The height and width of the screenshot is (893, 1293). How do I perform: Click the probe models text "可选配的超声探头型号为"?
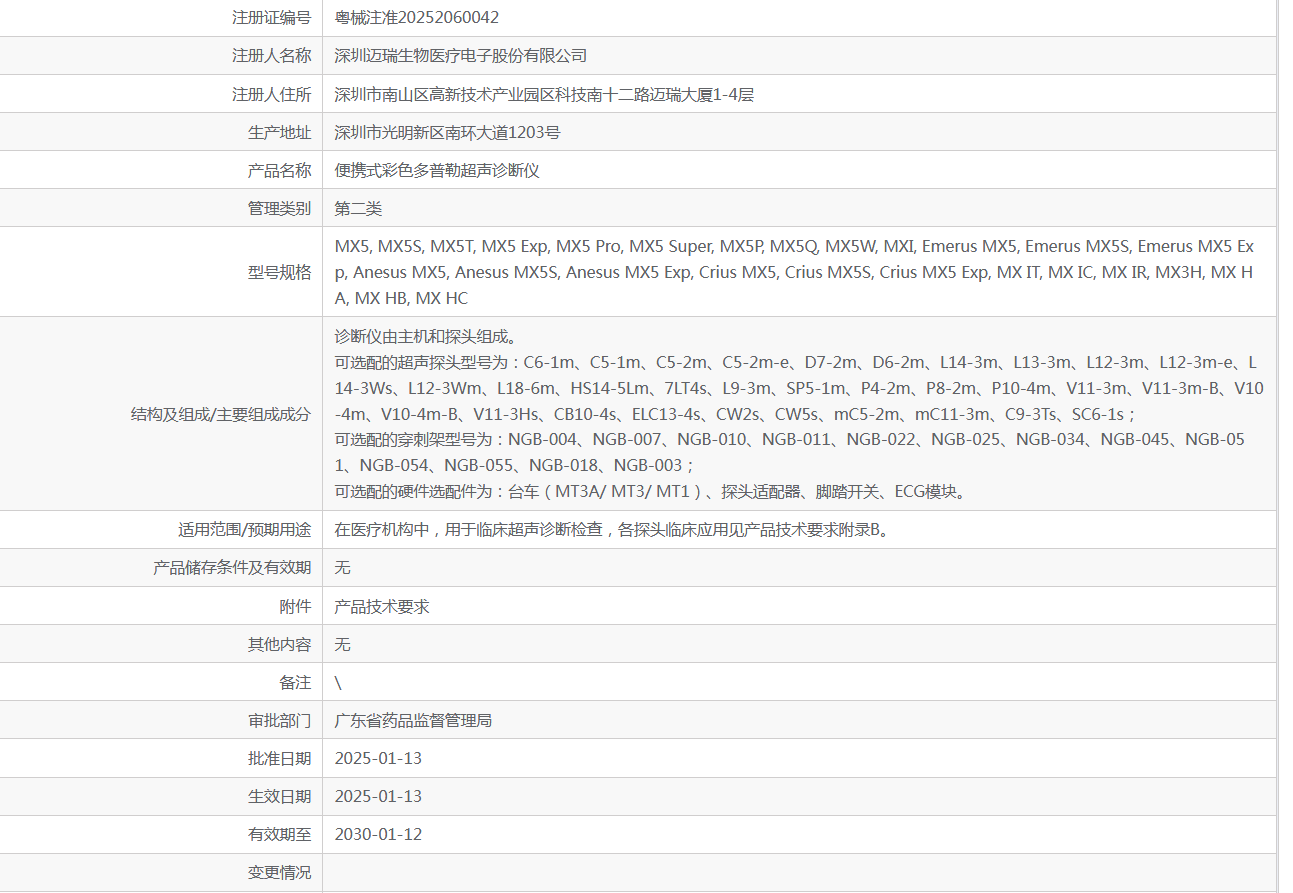click(x=799, y=388)
